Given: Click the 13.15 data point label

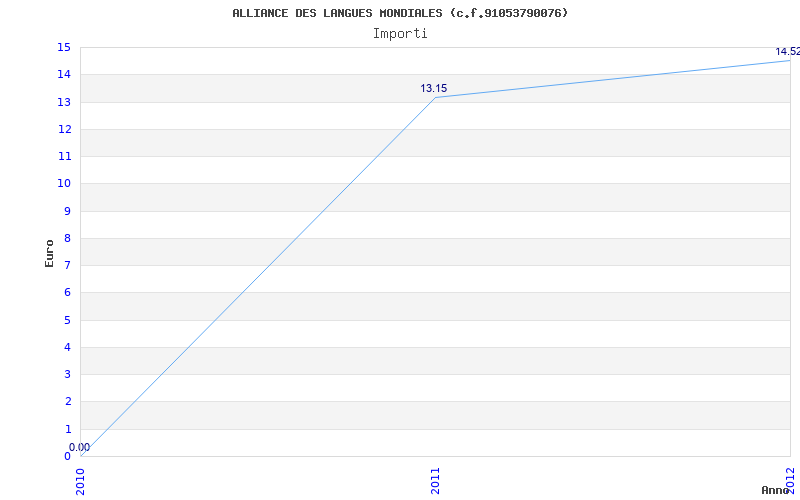Looking at the screenshot, I should [434, 88].
